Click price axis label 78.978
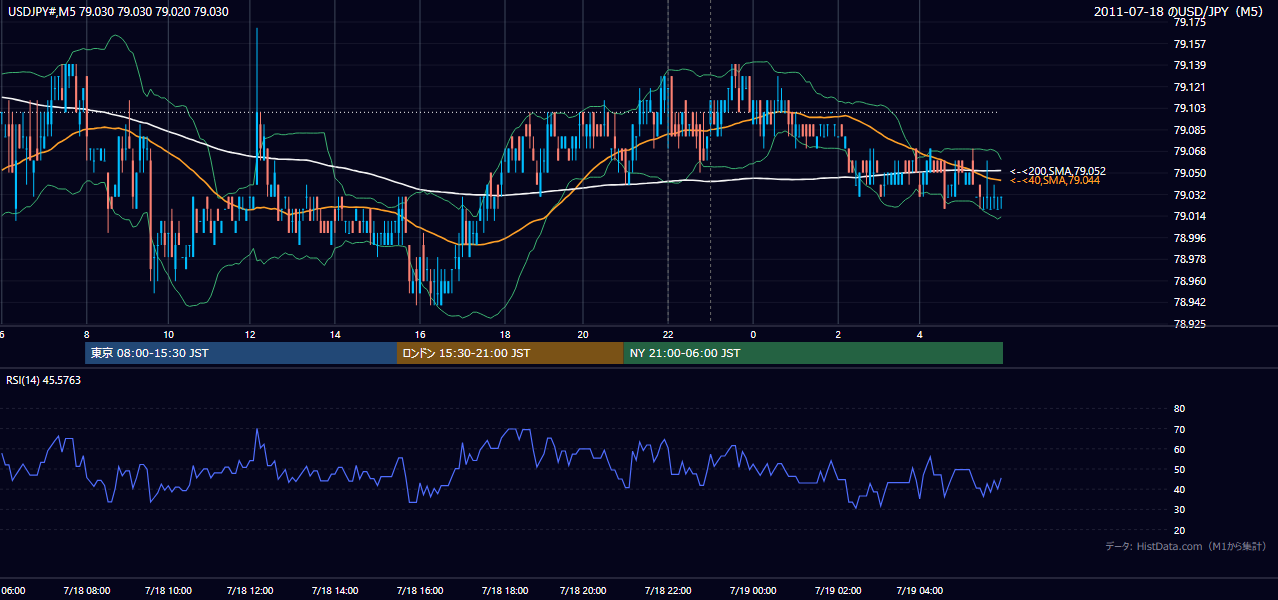The image size is (1278, 600). [x=1189, y=259]
